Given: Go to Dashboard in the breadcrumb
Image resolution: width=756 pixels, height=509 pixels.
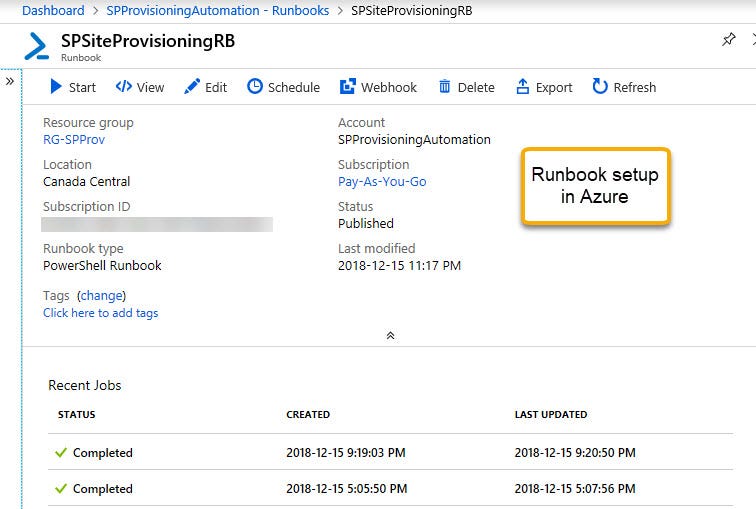Looking at the screenshot, I should point(53,11).
